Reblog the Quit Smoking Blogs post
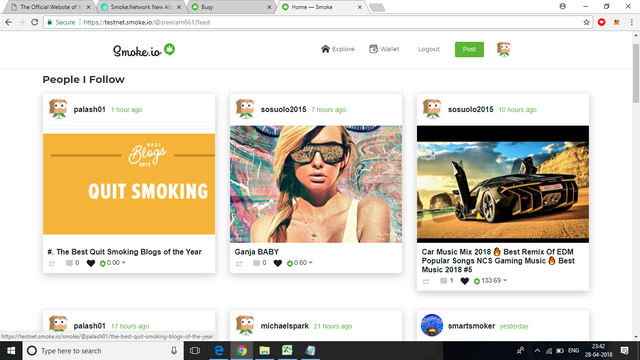Viewport: 640px width, 360px height. pyautogui.click(x=52, y=264)
